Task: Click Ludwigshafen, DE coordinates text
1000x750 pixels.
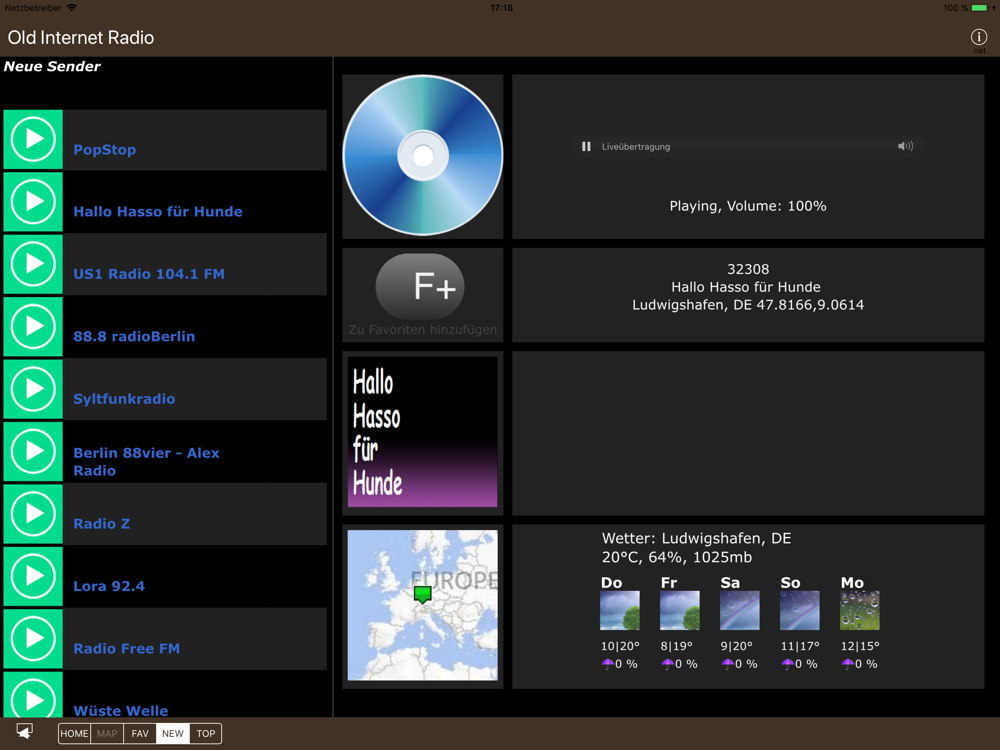Action: [748, 305]
